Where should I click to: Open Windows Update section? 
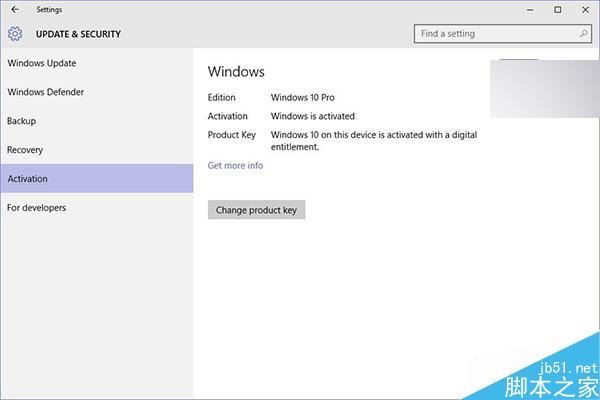pos(96,63)
